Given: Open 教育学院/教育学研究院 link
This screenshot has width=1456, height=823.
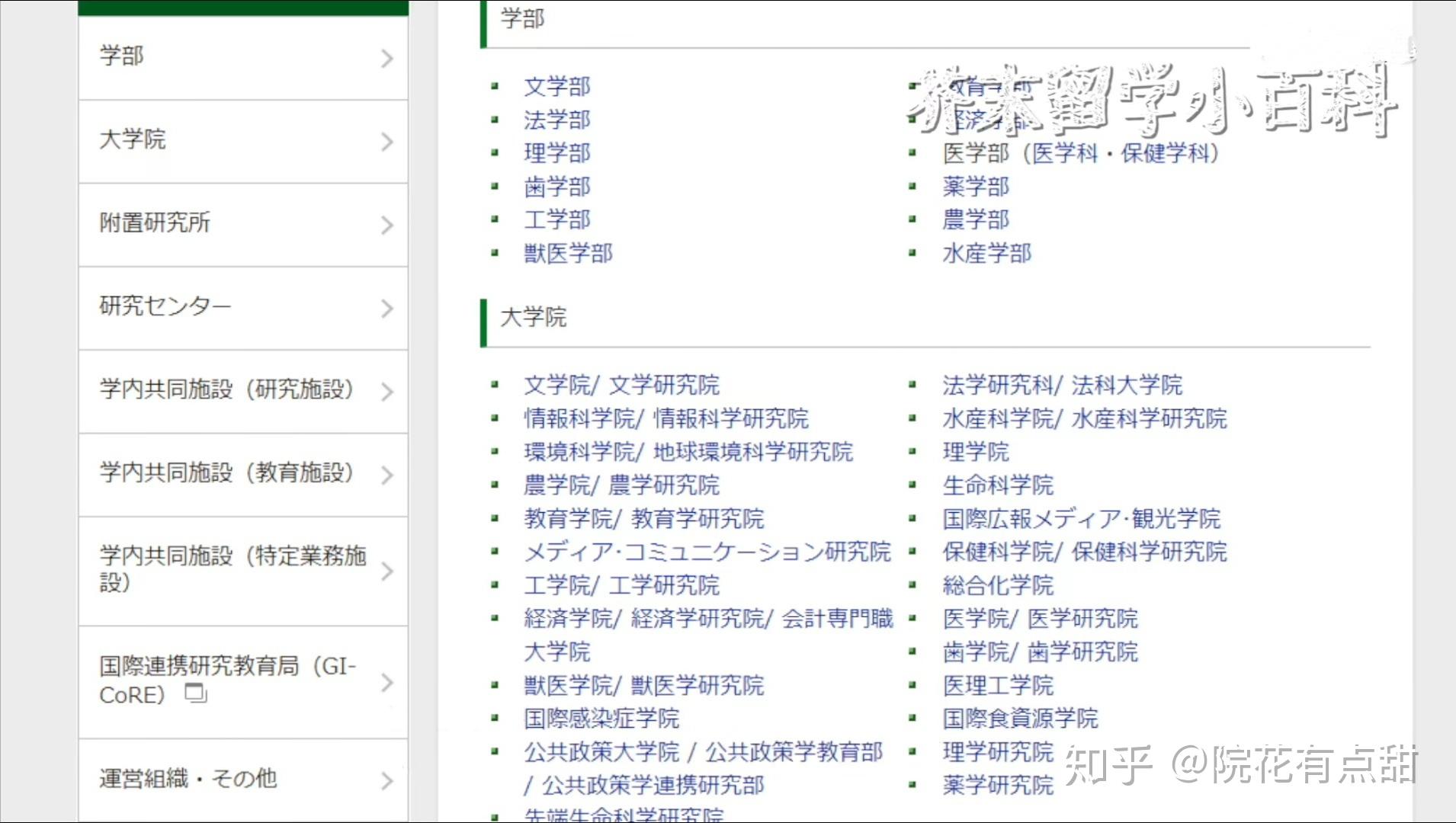Looking at the screenshot, I should click(644, 519).
